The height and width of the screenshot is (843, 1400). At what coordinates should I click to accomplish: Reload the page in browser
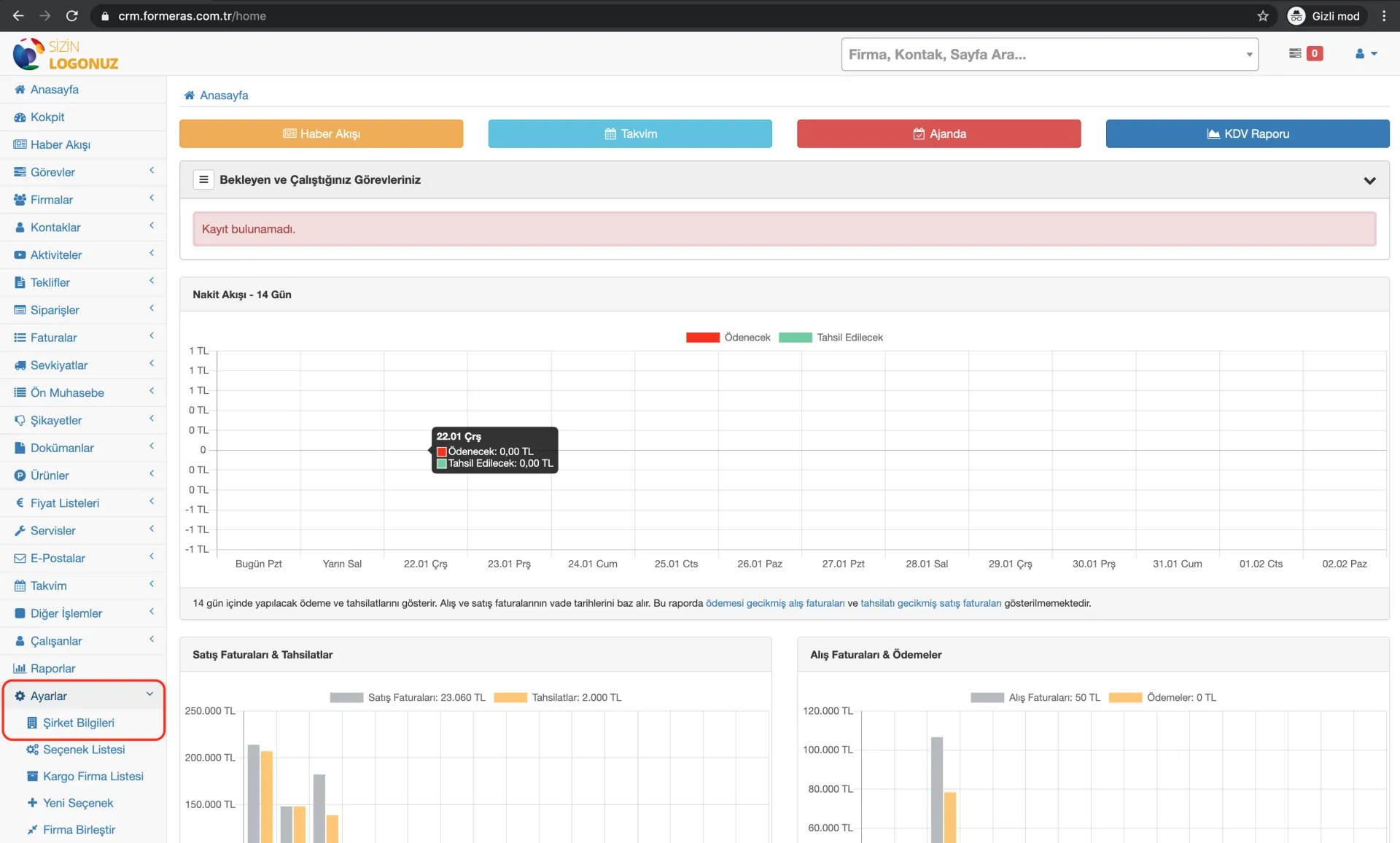point(71,16)
